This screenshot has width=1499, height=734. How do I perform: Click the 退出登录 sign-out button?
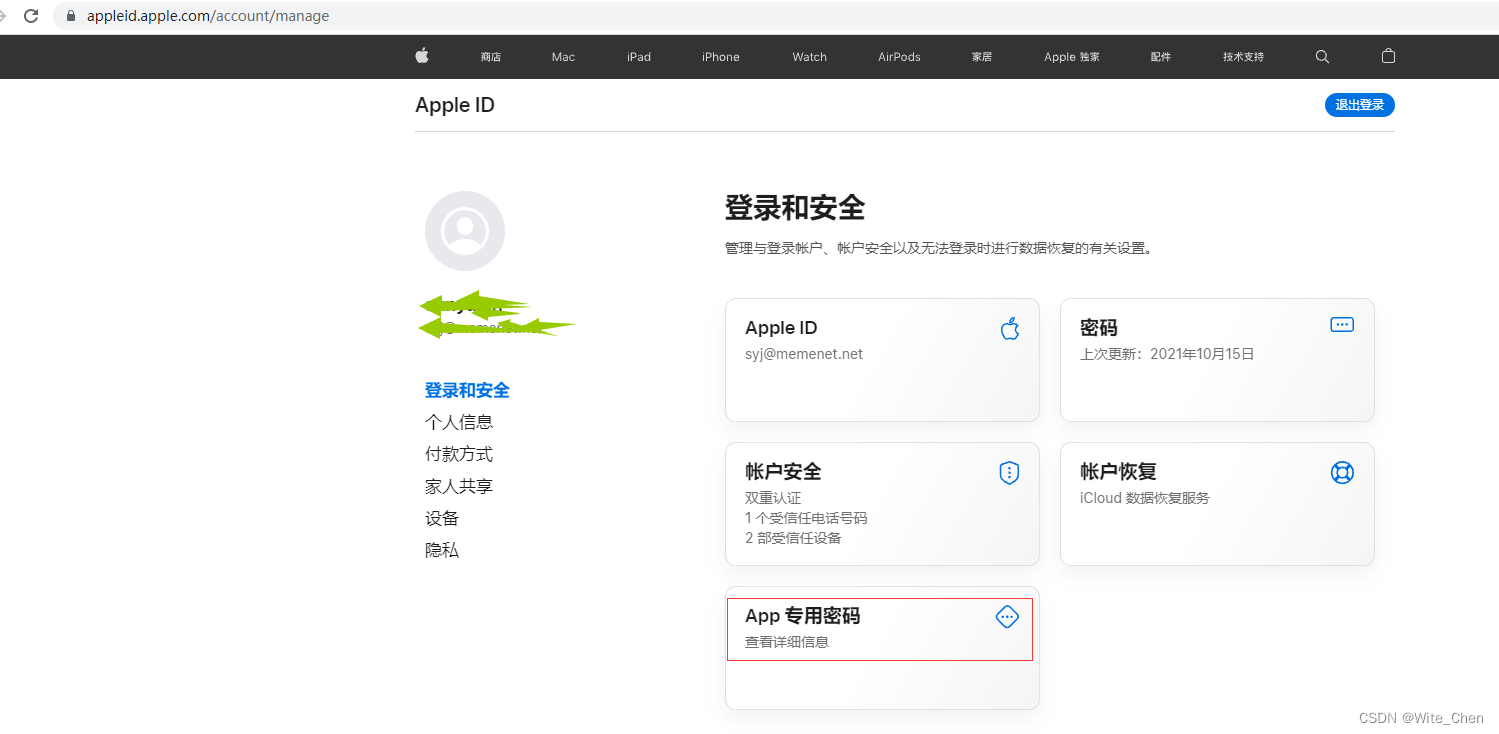(1359, 105)
